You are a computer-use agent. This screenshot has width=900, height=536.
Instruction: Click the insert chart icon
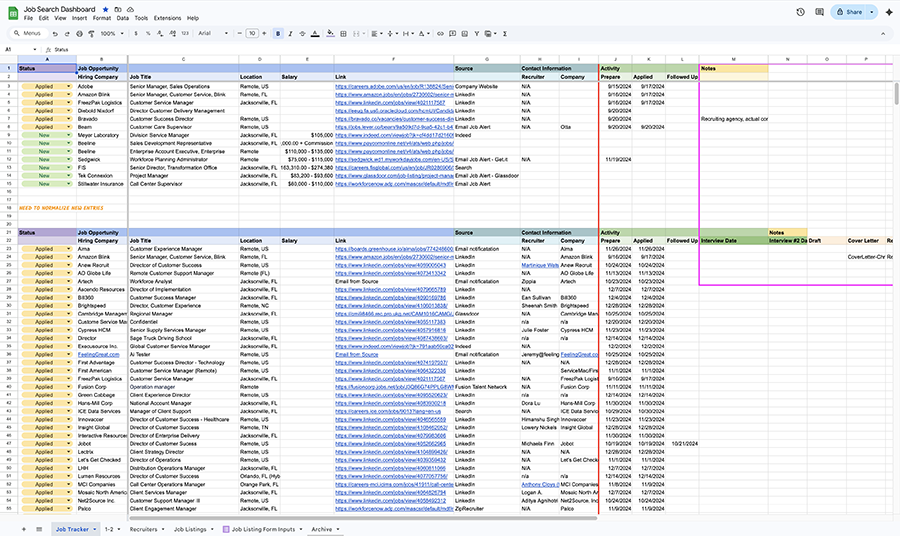coord(464,34)
